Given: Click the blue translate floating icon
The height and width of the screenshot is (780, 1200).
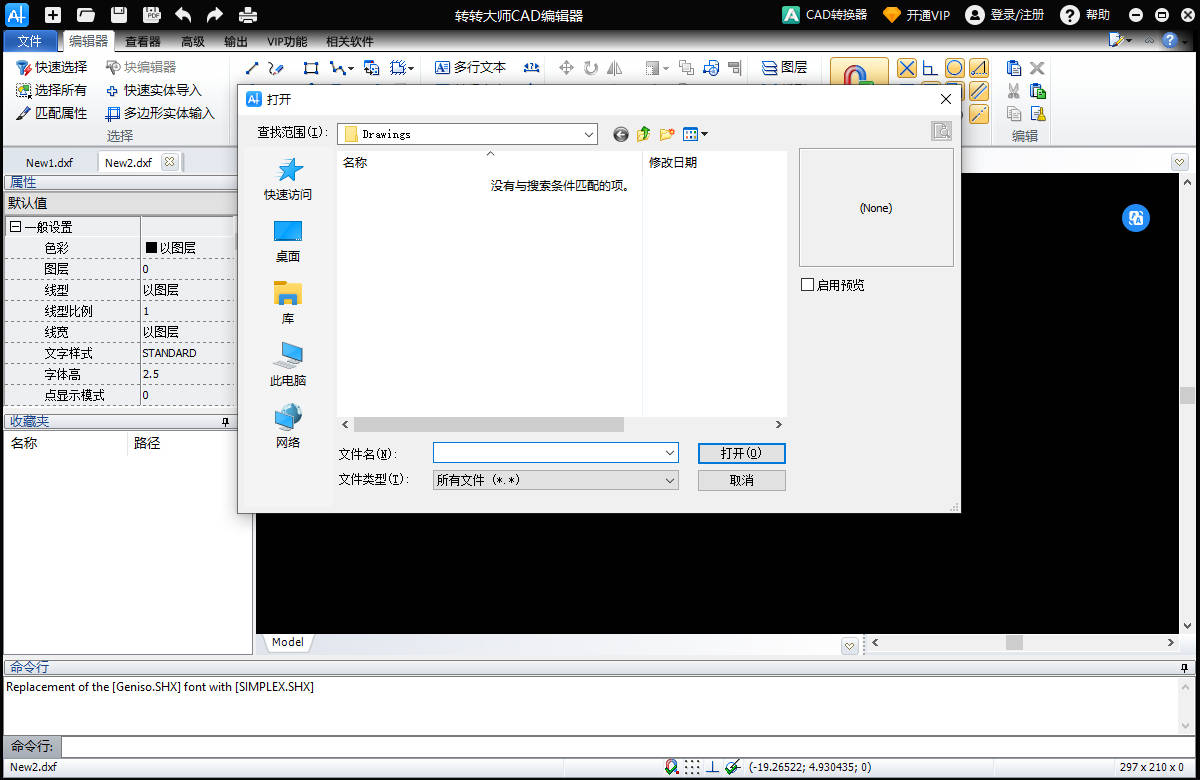Looking at the screenshot, I should pos(1136,218).
